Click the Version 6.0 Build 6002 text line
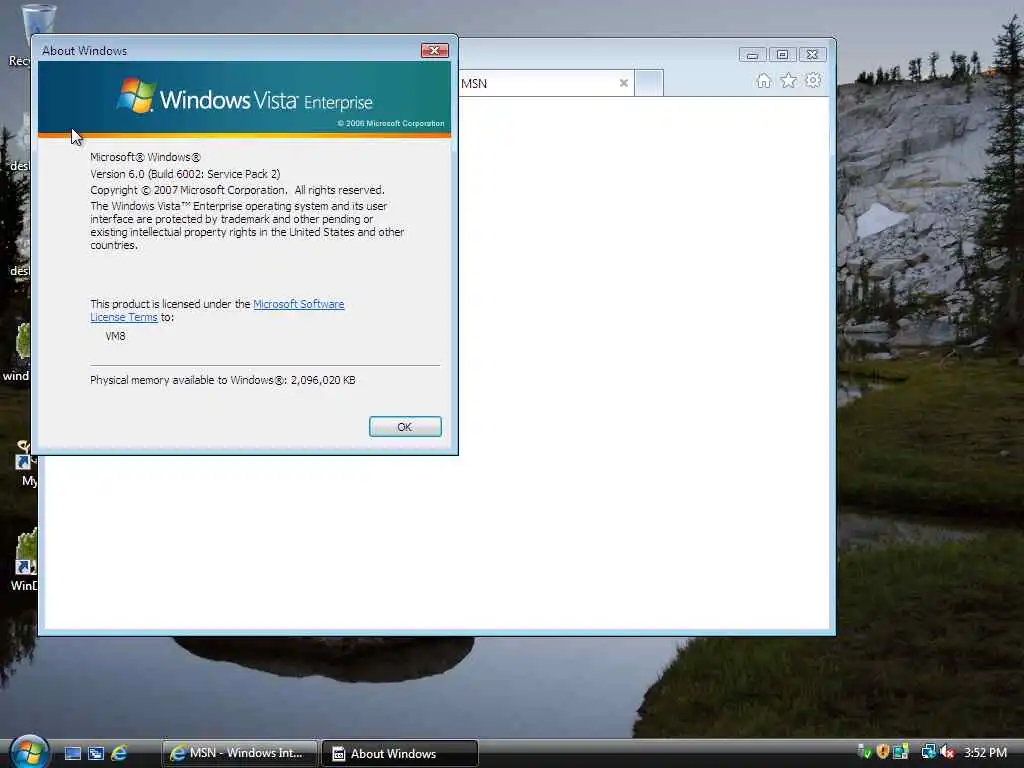 [x=185, y=174]
